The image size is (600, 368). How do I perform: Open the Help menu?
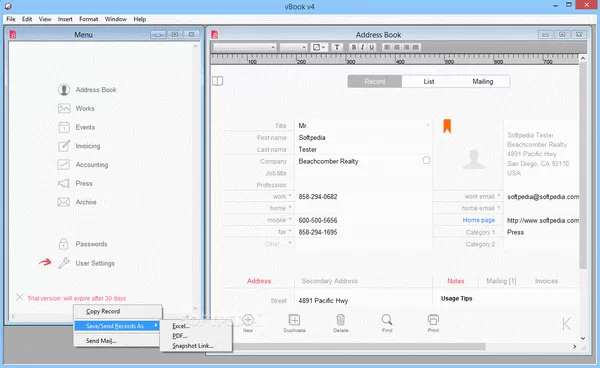pyautogui.click(x=140, y=19)
